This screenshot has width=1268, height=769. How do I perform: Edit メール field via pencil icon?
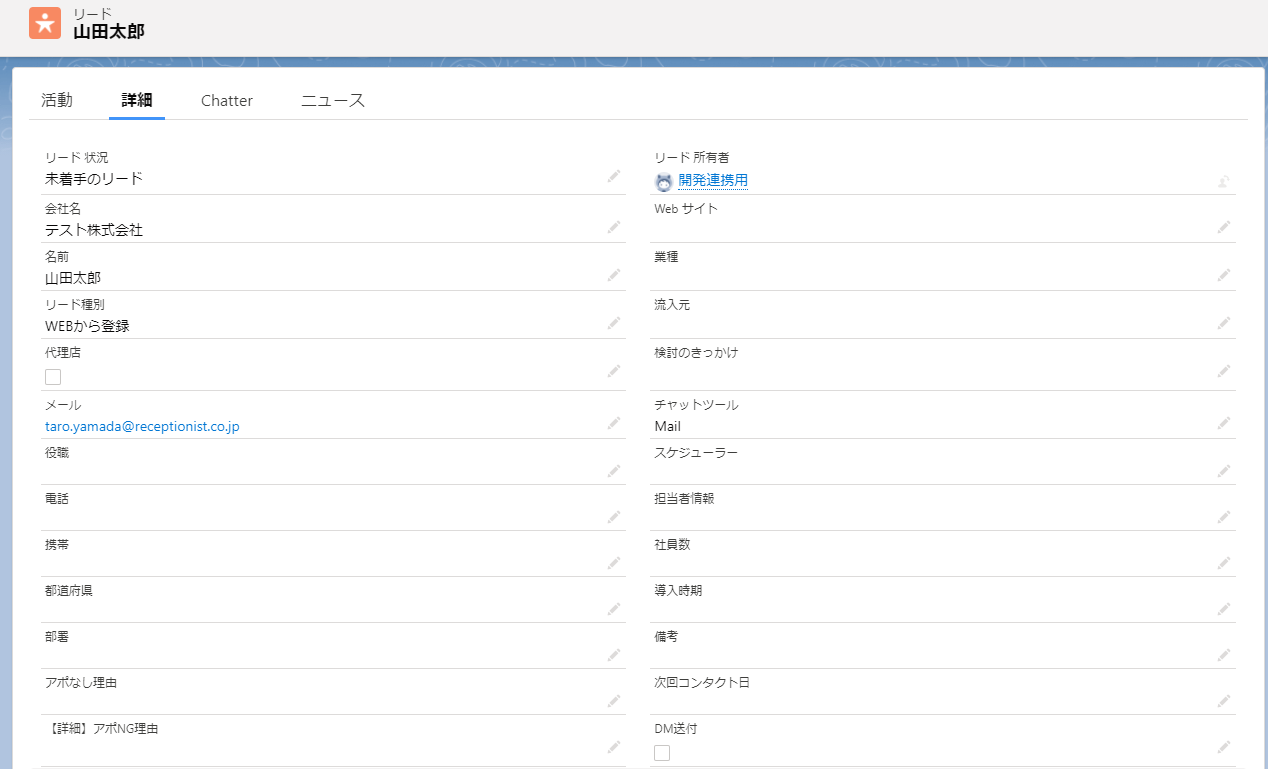(614, 424)
